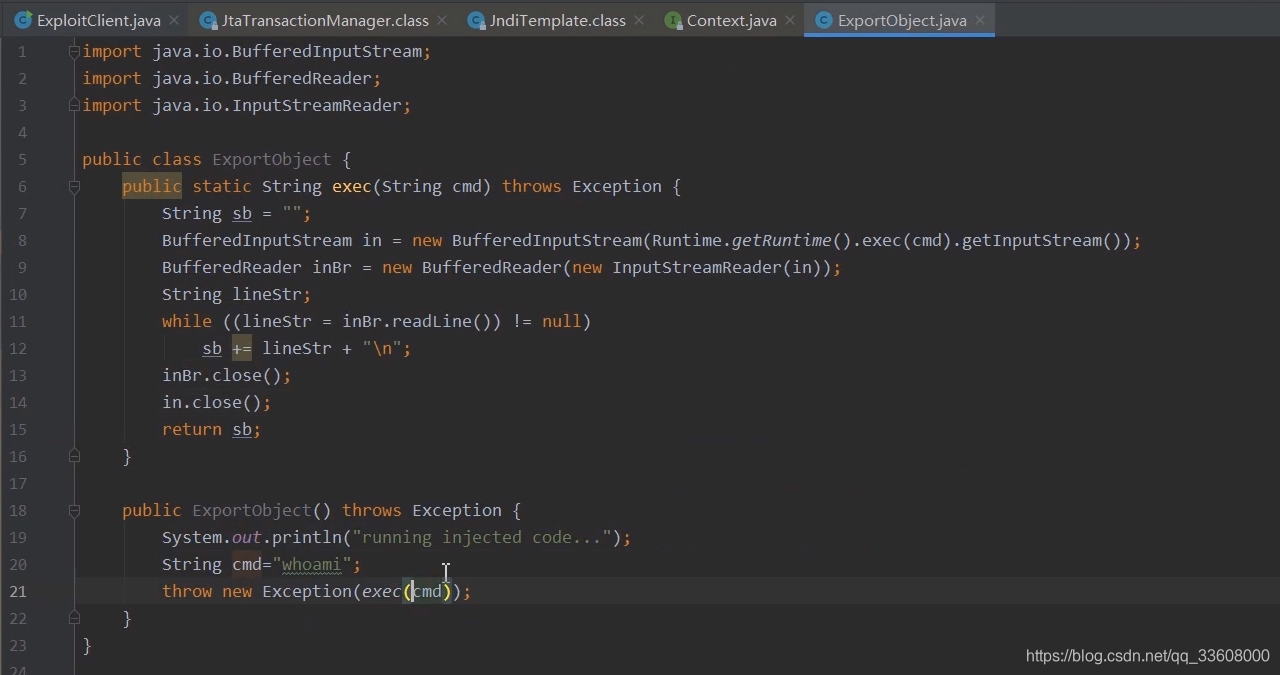Viewport: 1280px width, 675px height.
Task: Click the "running injected code..." string
Action: [481, 537]
